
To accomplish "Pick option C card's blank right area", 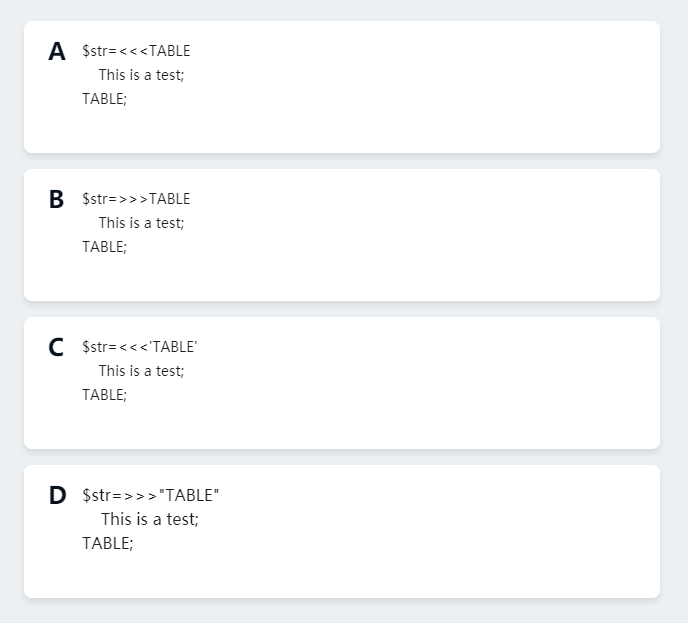I will pyautogui.click(x=450, y=383).
